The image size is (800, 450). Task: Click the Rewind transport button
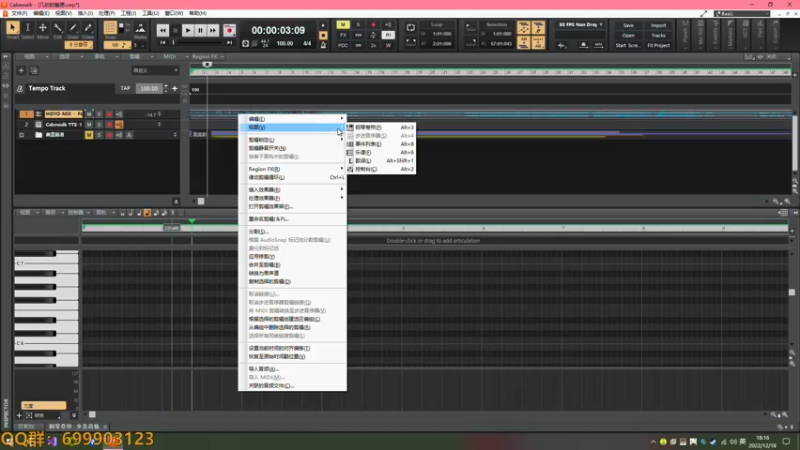click(163, 31)
